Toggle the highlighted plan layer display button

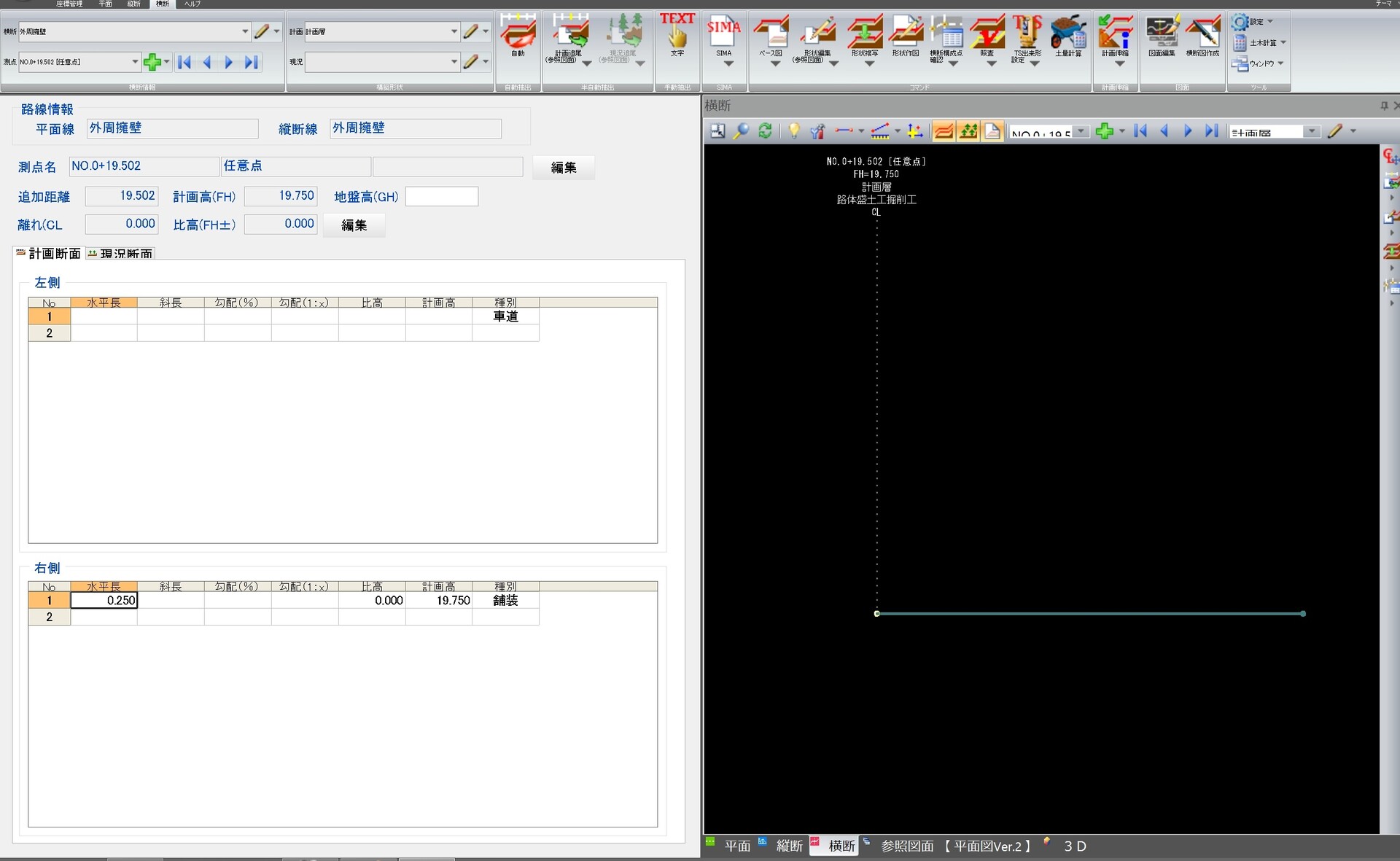coord(944,131)
